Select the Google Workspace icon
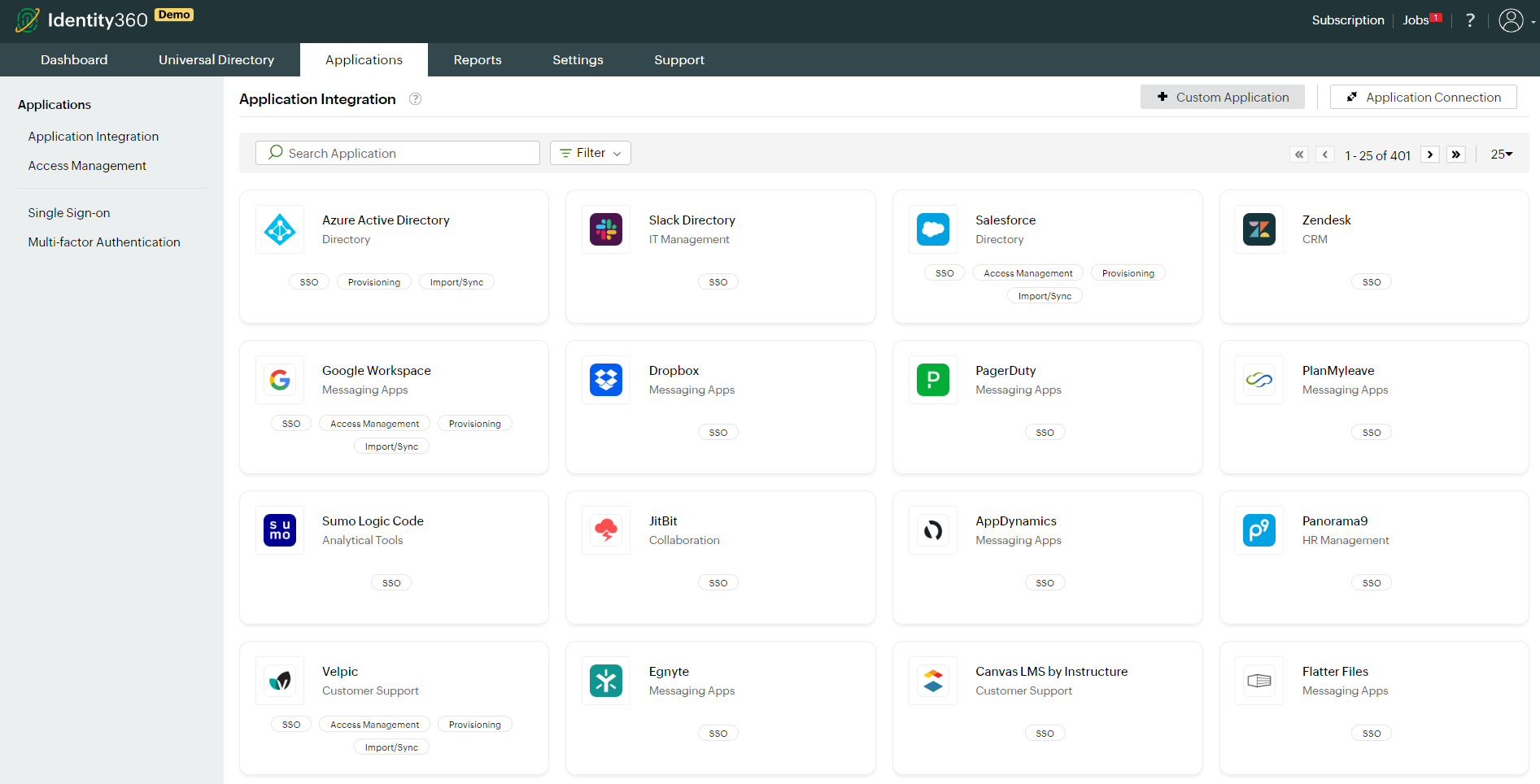 pos(279,379)
